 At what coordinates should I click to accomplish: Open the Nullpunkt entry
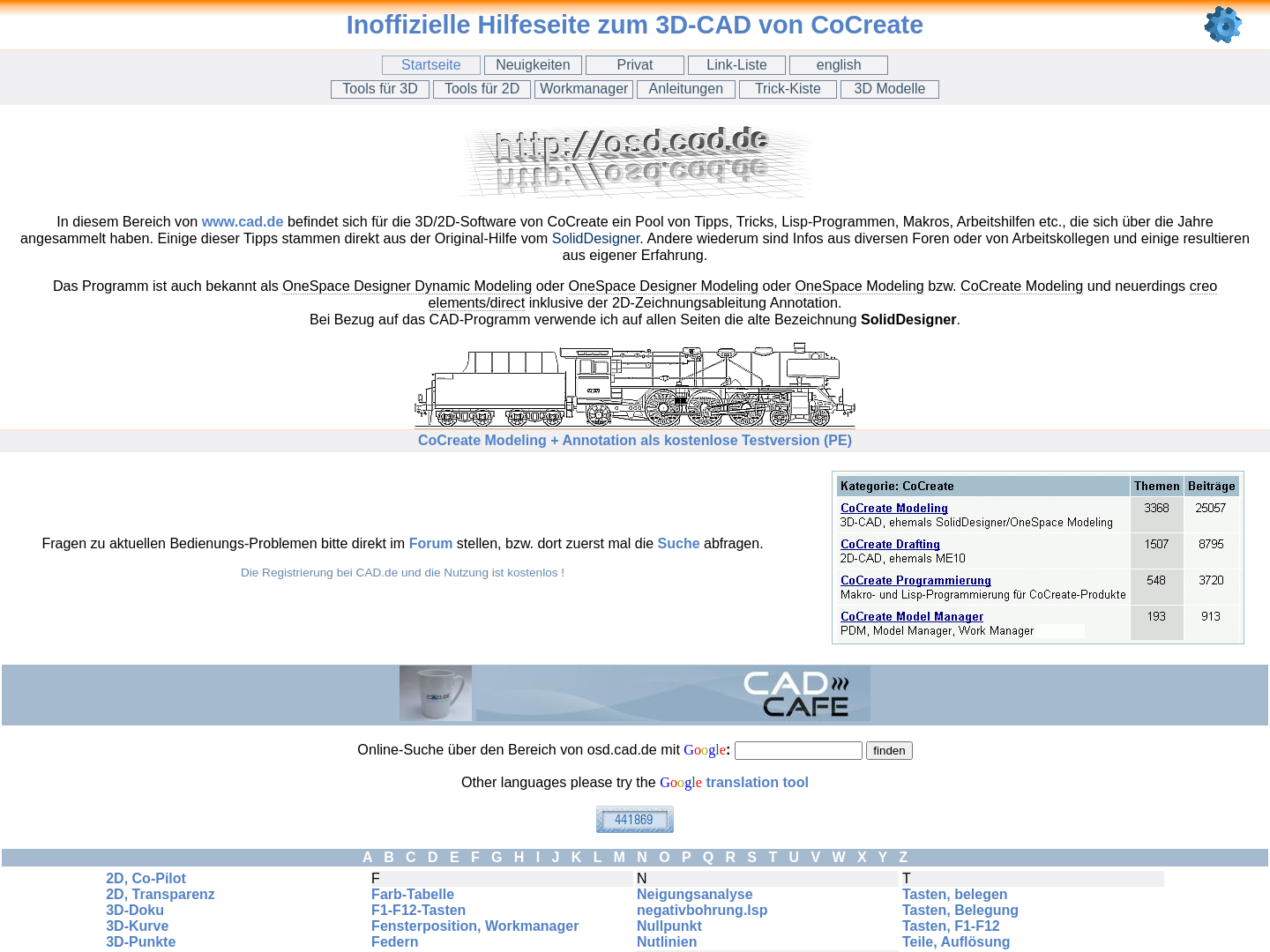[x=669, y=926]
